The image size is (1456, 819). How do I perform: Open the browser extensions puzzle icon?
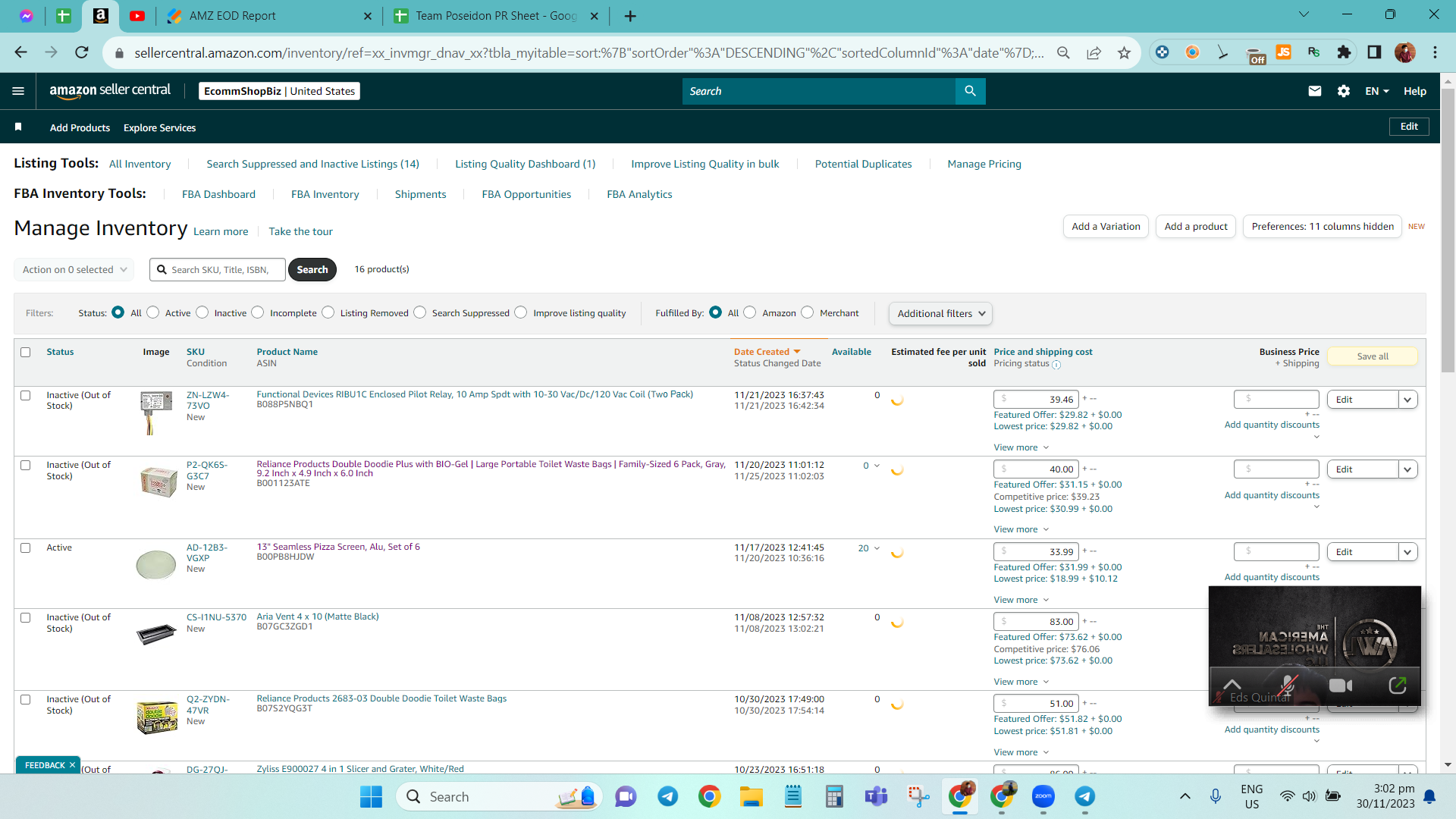tap(1344, 52)
